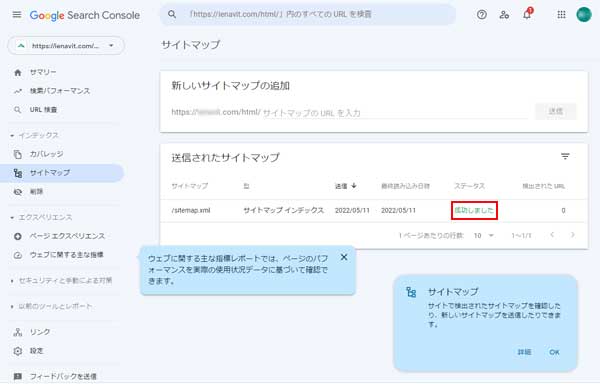The height and width of the screenshot is (384, 600).
Task: Open 設定 in sidebar
Action: 36,351
